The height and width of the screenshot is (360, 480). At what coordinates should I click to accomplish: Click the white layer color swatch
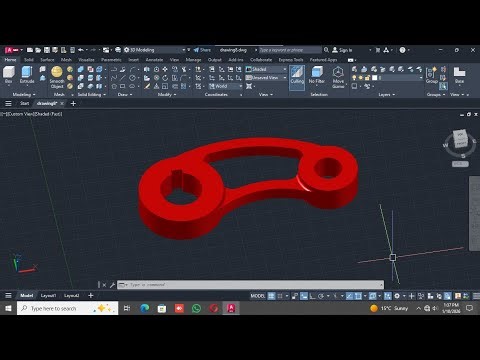pyautogui.click(x=375, y=78)
